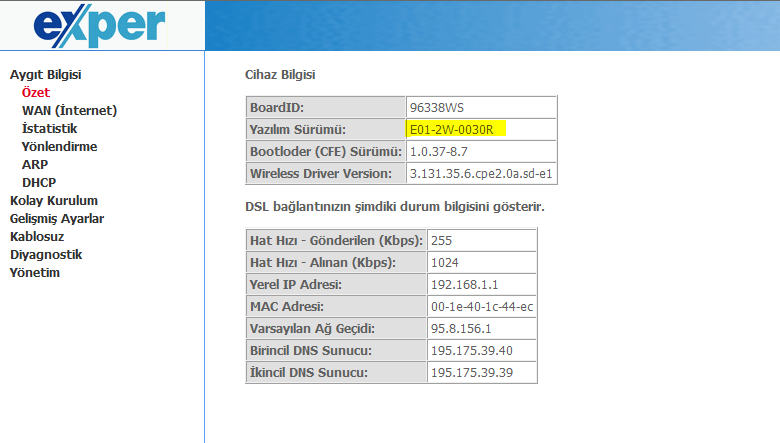Click the Yerel IP Adresi label
The width and height of the screenshot is (780, 443).
point(295,284)
